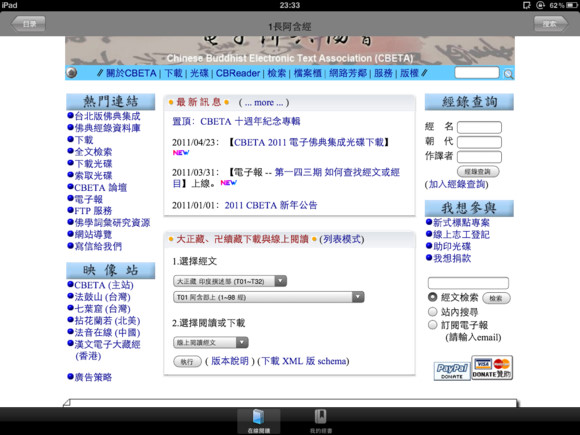Open 檔案櫃 in navigation bar

(x=307, y=73)
